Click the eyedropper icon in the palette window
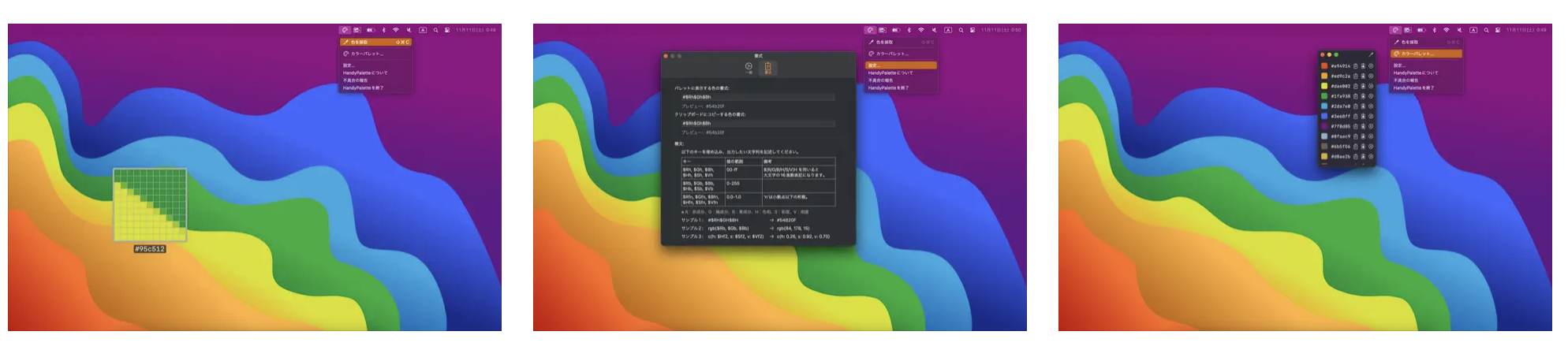 point(1371,54)
